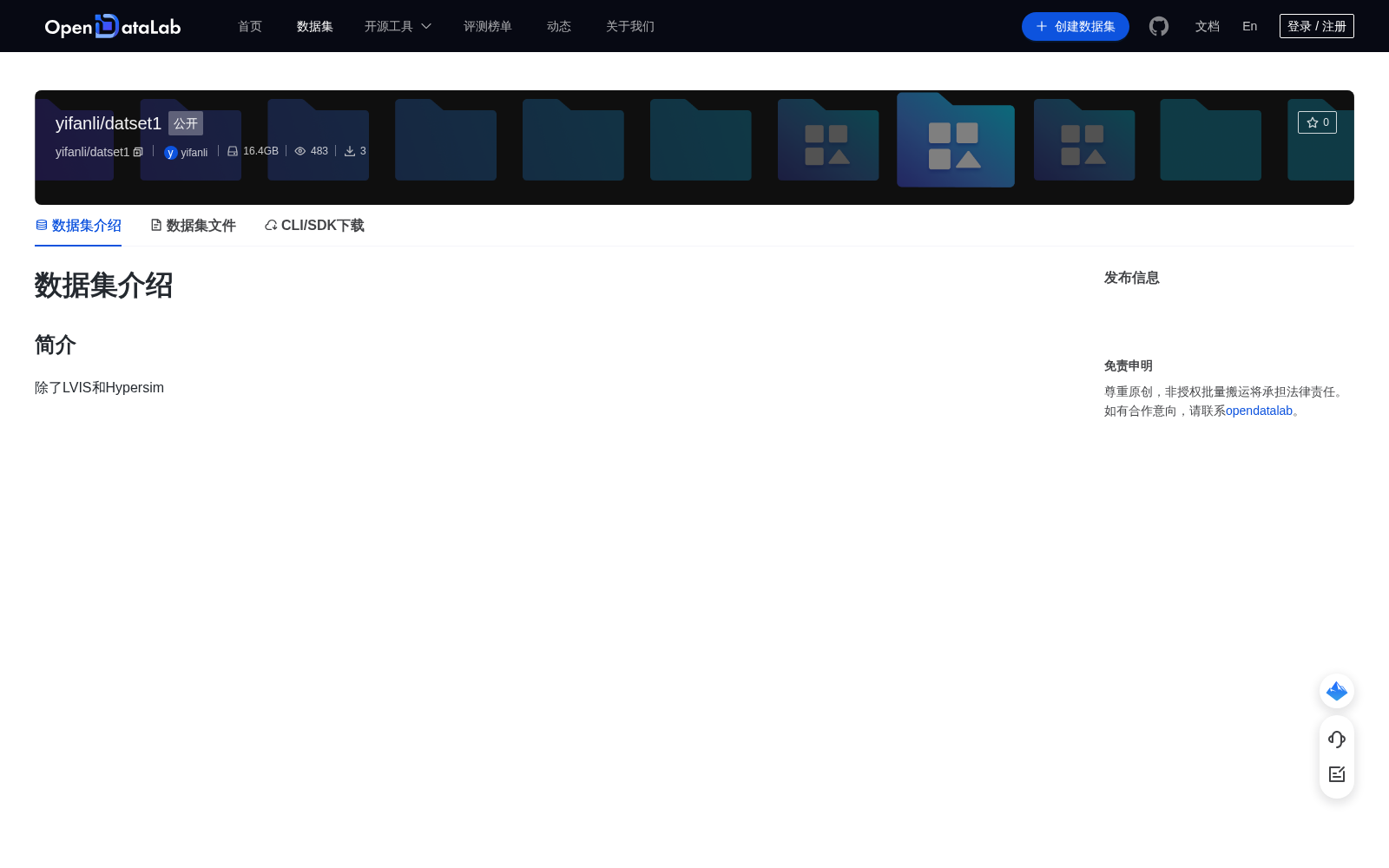The image size is (1389, 868).
Task: Open 评测榜单 in the navigation bar
Action: click(x=488, y=26)
